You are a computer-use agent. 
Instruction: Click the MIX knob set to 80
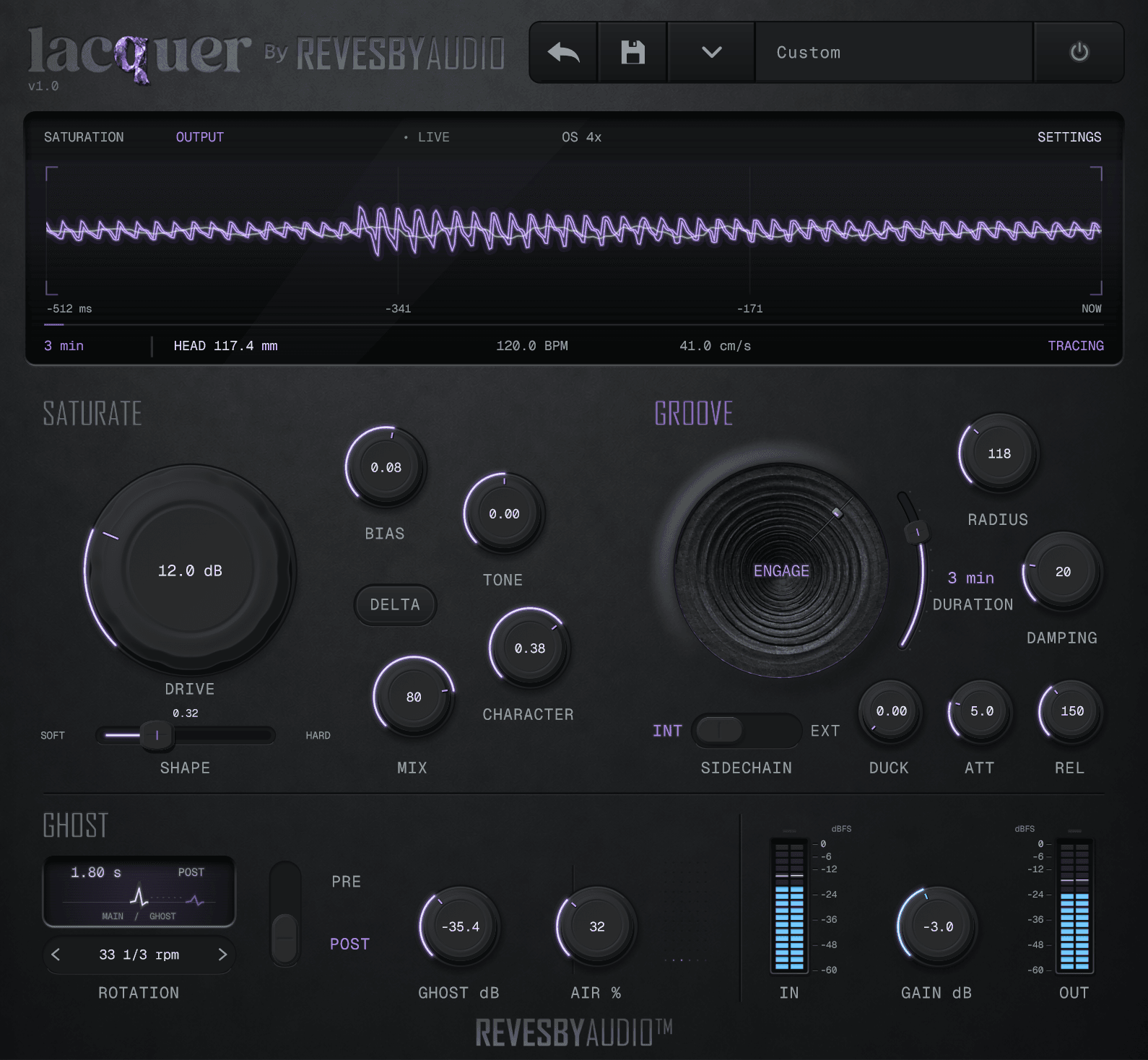(414, 697)
